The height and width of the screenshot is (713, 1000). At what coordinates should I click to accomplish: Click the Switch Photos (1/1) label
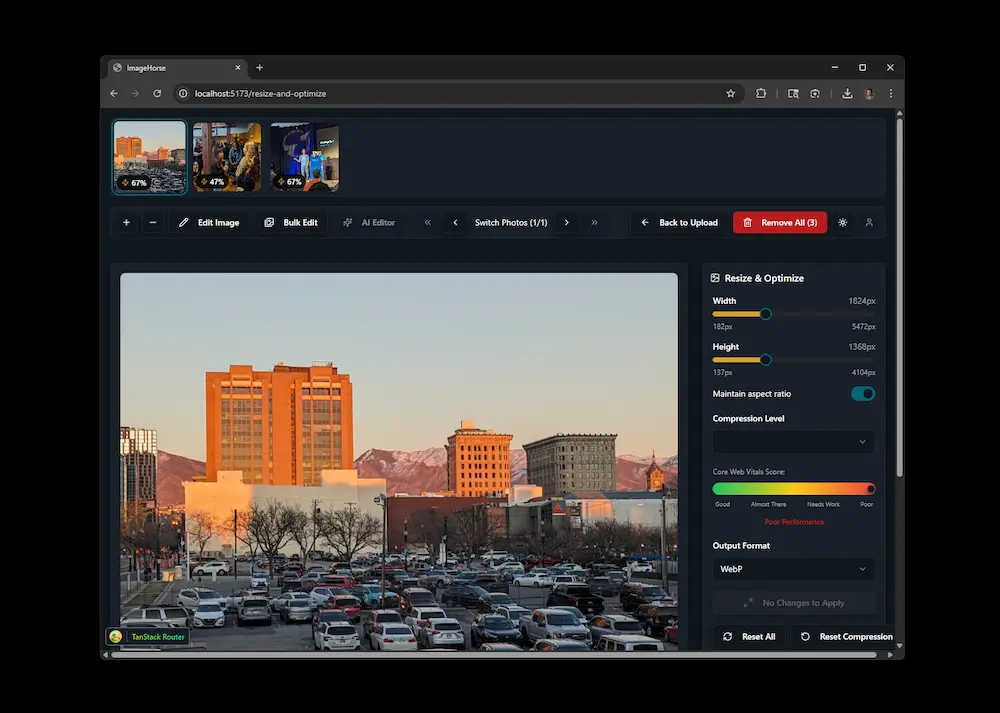tap(511, 223)
